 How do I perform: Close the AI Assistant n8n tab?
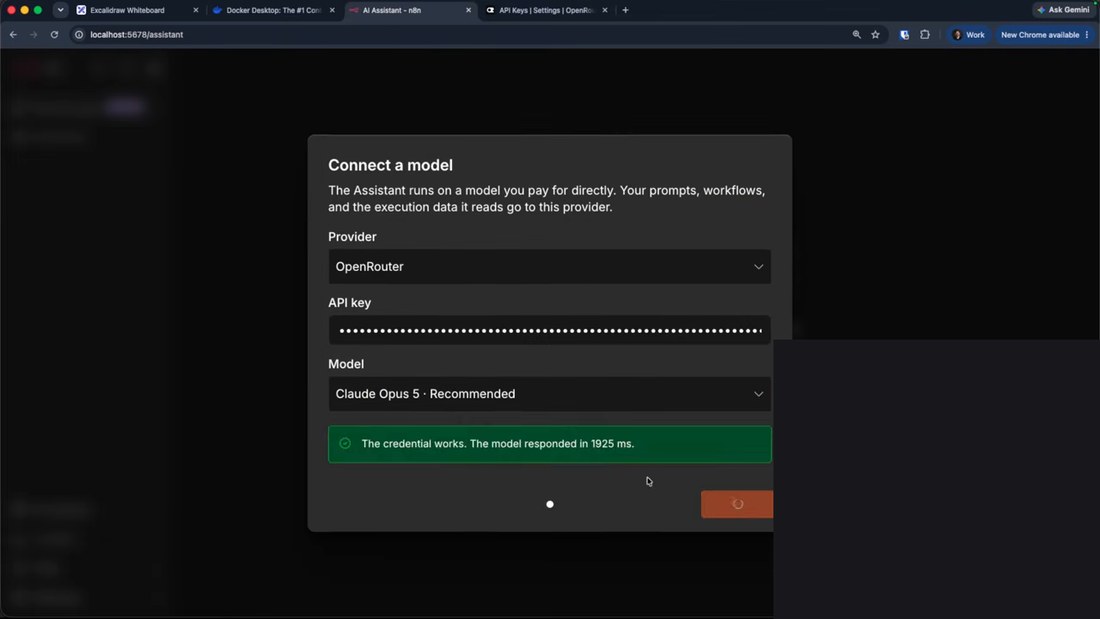click(469, 11)
